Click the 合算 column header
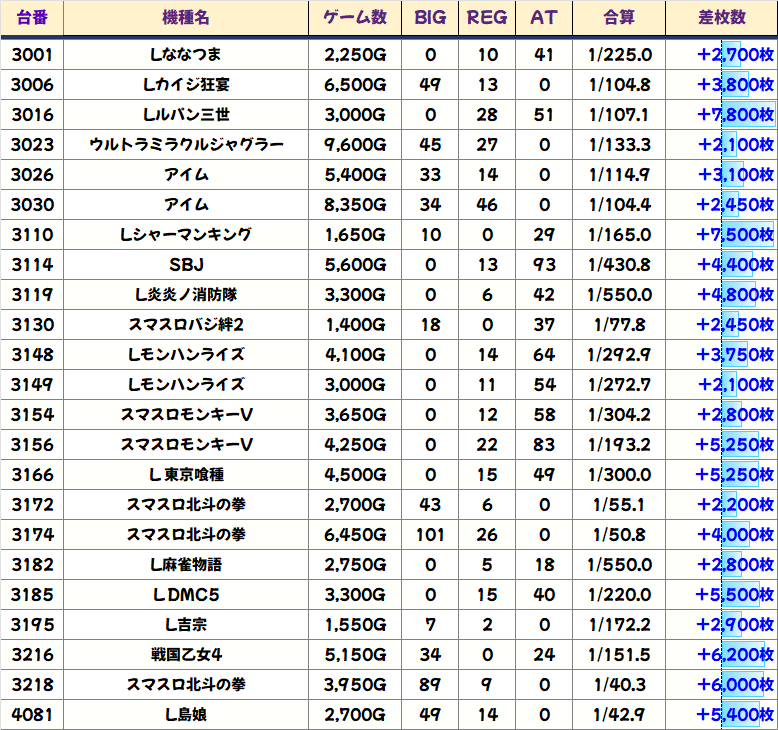 [619, 18]
